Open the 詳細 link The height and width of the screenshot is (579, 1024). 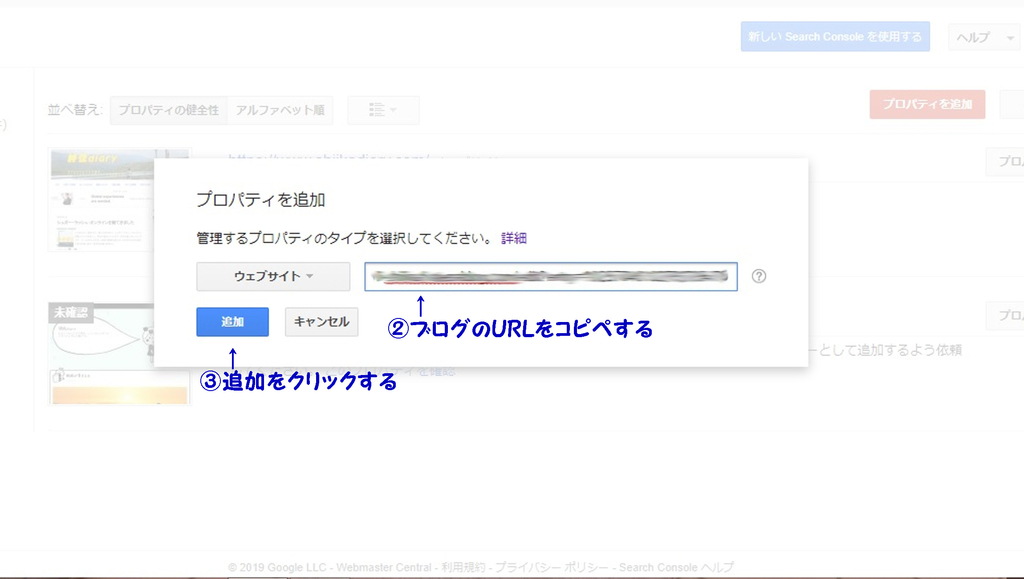point(514,238)
